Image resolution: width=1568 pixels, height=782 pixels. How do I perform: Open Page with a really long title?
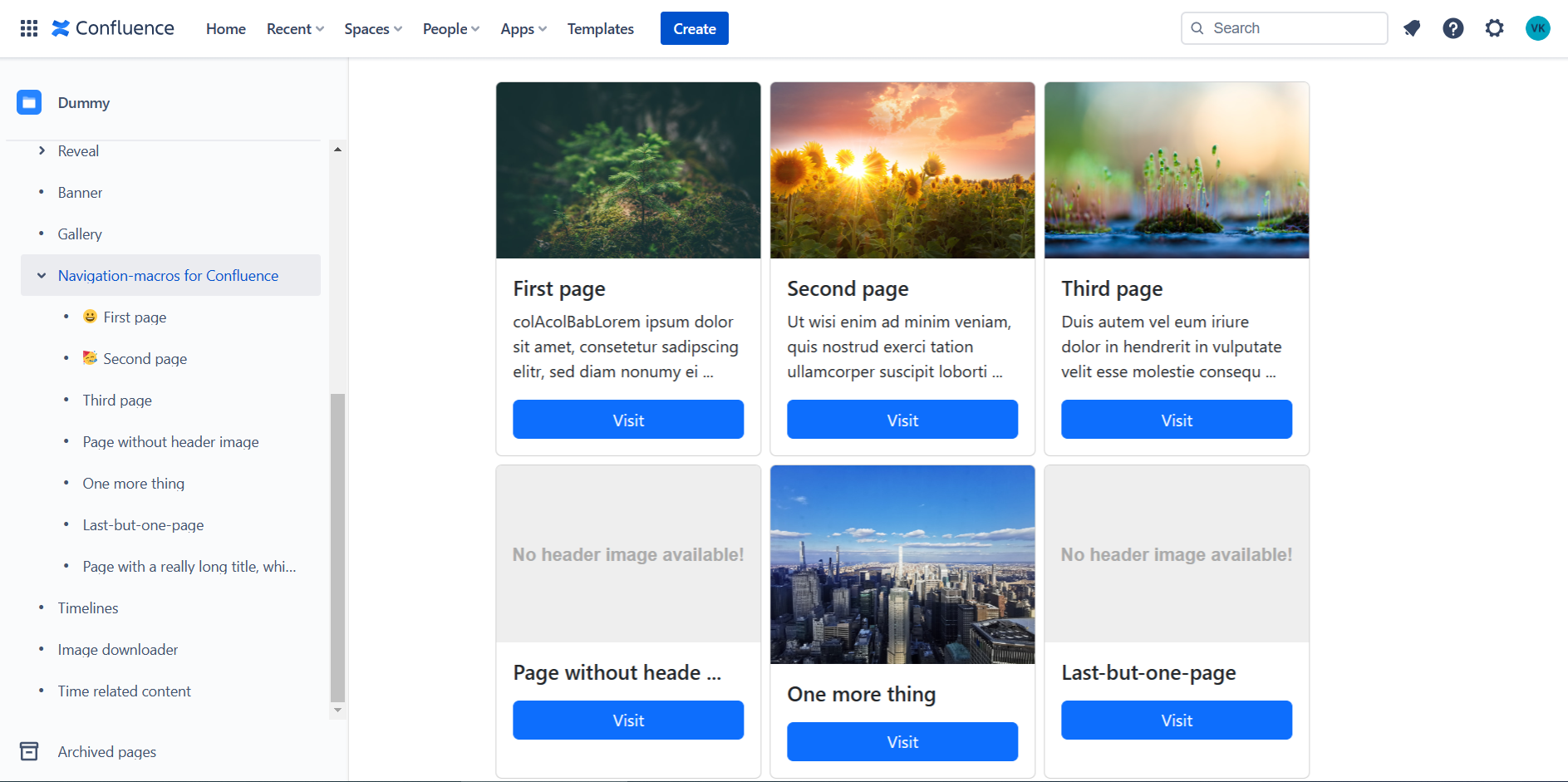tap(189, 566)
